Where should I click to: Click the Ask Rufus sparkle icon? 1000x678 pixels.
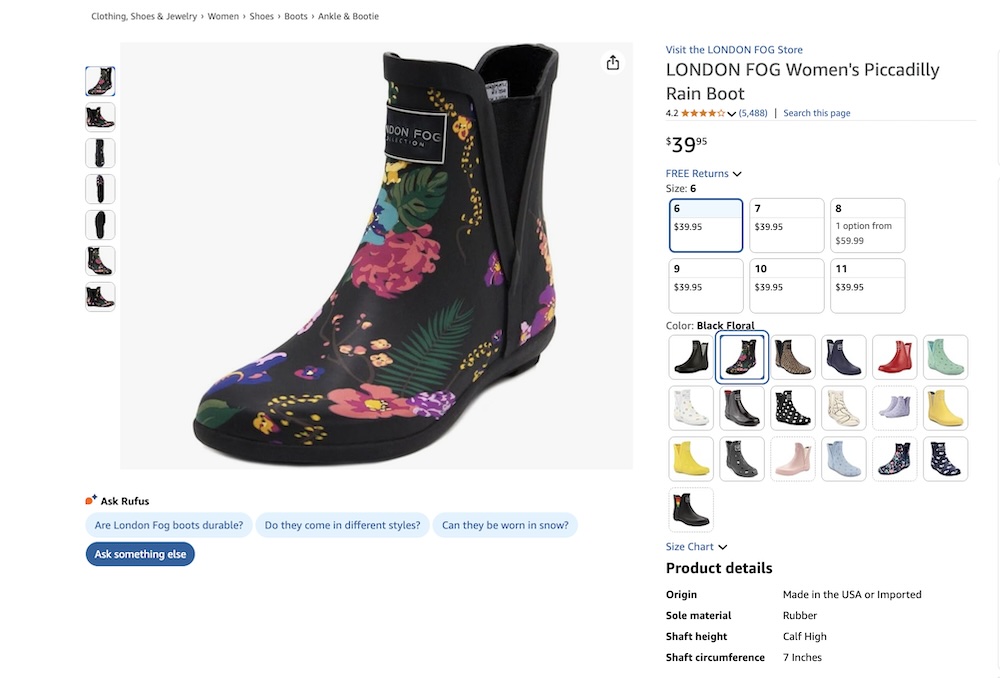pyautogui.click(x=91, y=500)
